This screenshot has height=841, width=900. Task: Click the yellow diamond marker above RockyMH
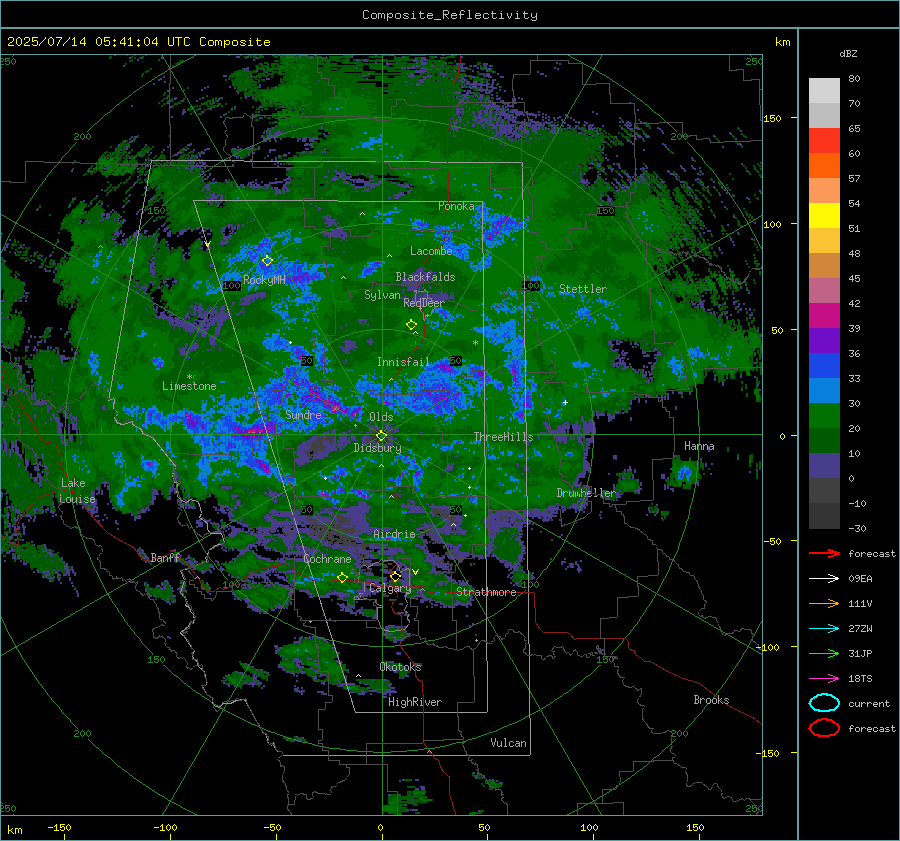(x=267, y=261)
